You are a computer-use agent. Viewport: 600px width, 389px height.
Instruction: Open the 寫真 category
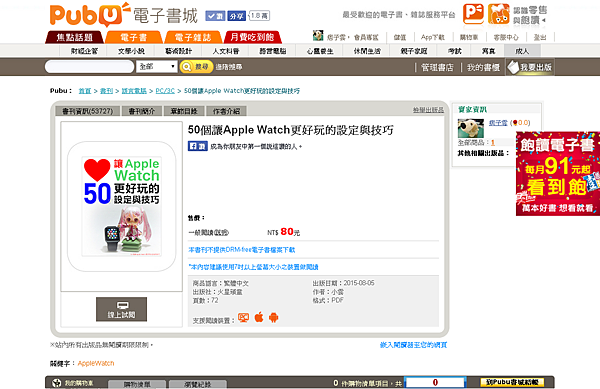pos(488,51)
